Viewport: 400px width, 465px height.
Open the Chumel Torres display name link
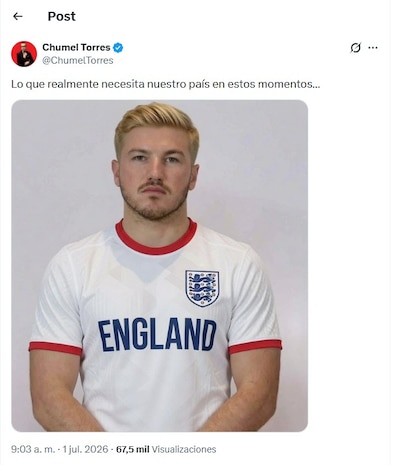[x=76, y=47]
